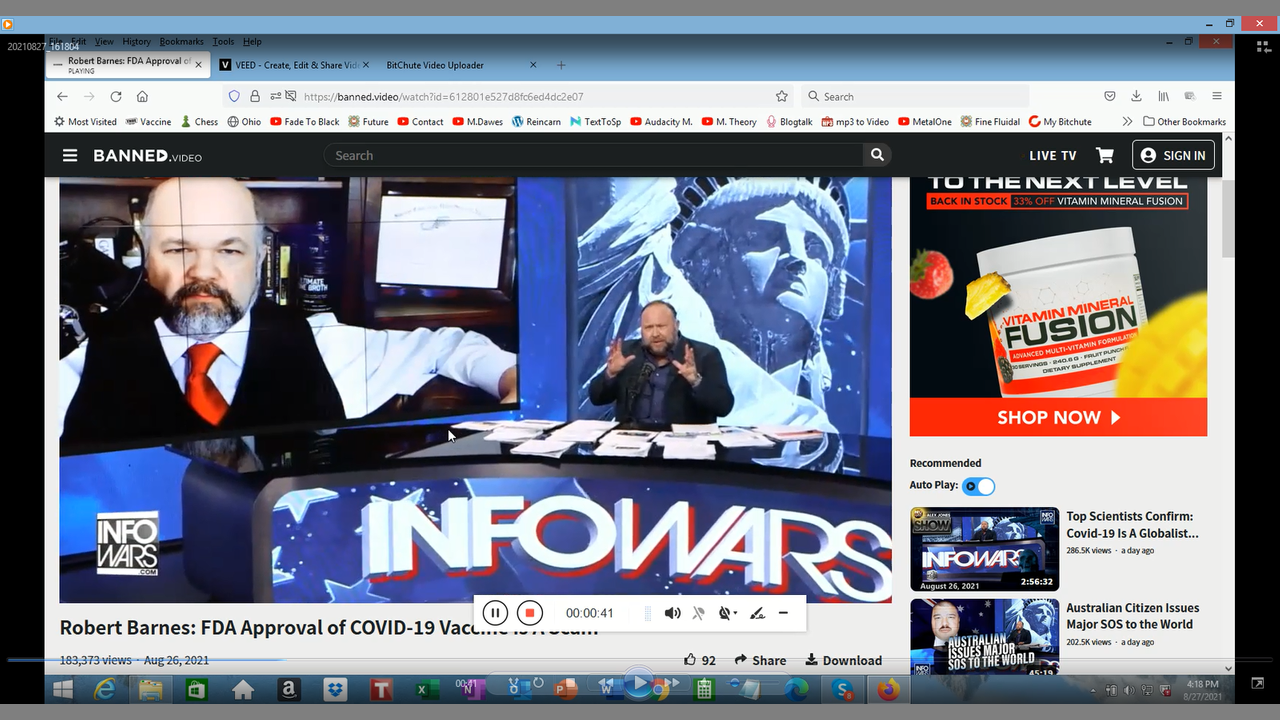
Task: Click the thumbs-up like icon
Action: tap(690, 660)
